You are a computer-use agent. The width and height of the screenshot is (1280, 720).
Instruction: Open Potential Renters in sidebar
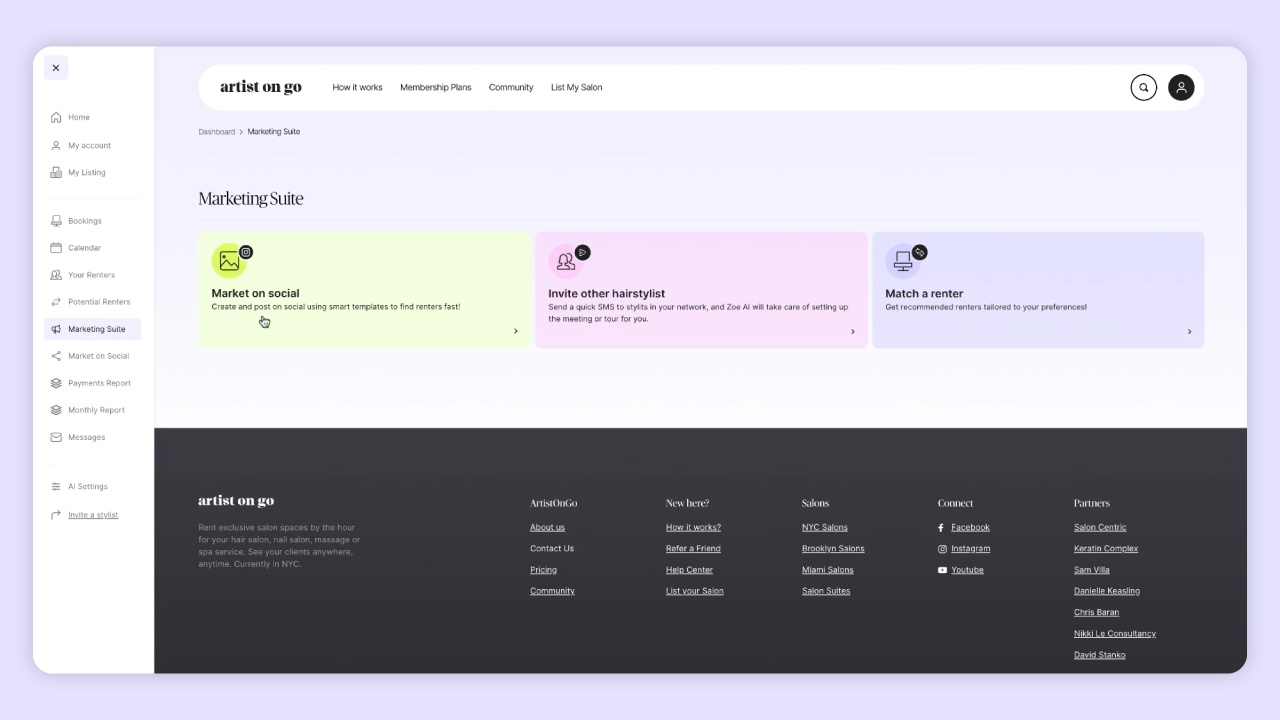(x=99, y=302)
